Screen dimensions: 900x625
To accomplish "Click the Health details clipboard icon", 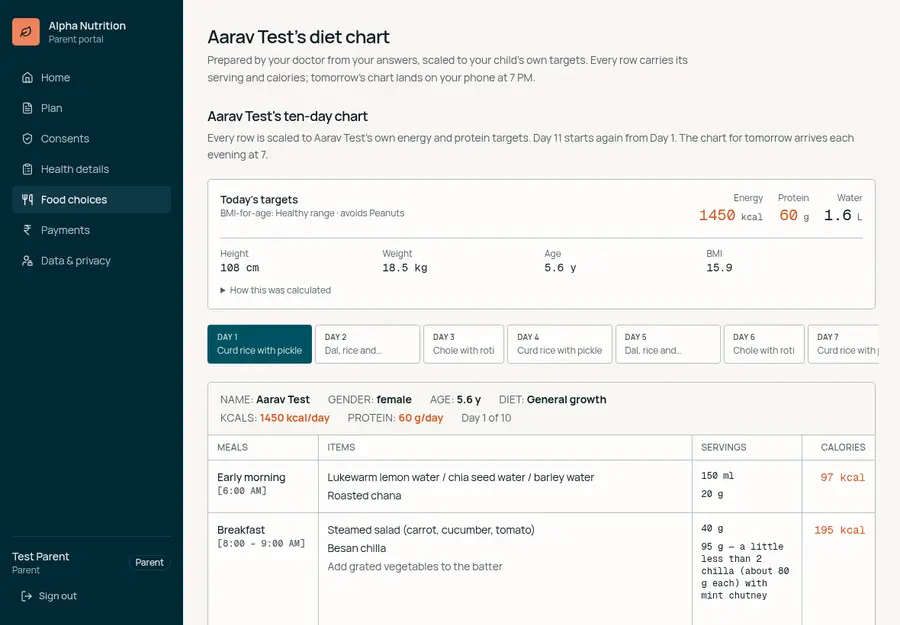I will click(27, 169).
